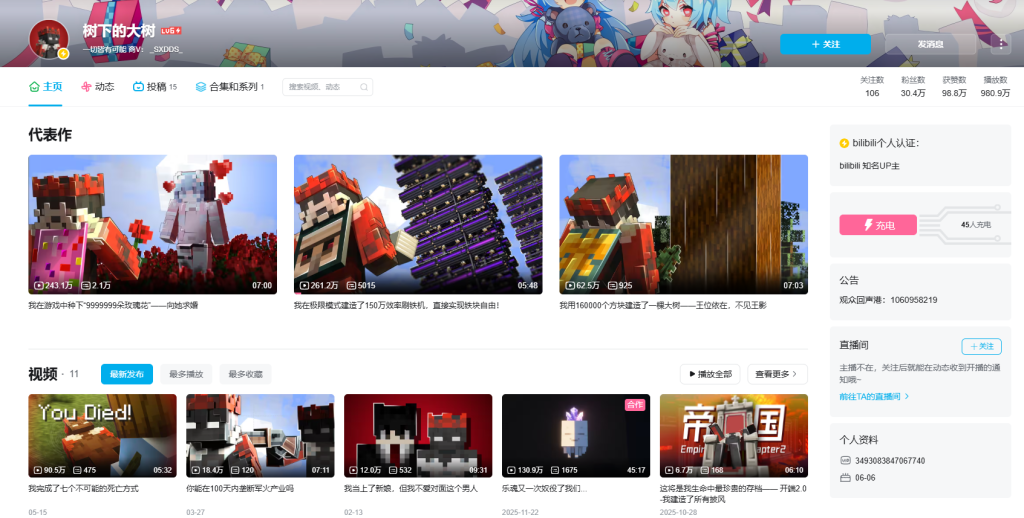
Task: Click the 动态 fan icon tab
Action: 86,87
